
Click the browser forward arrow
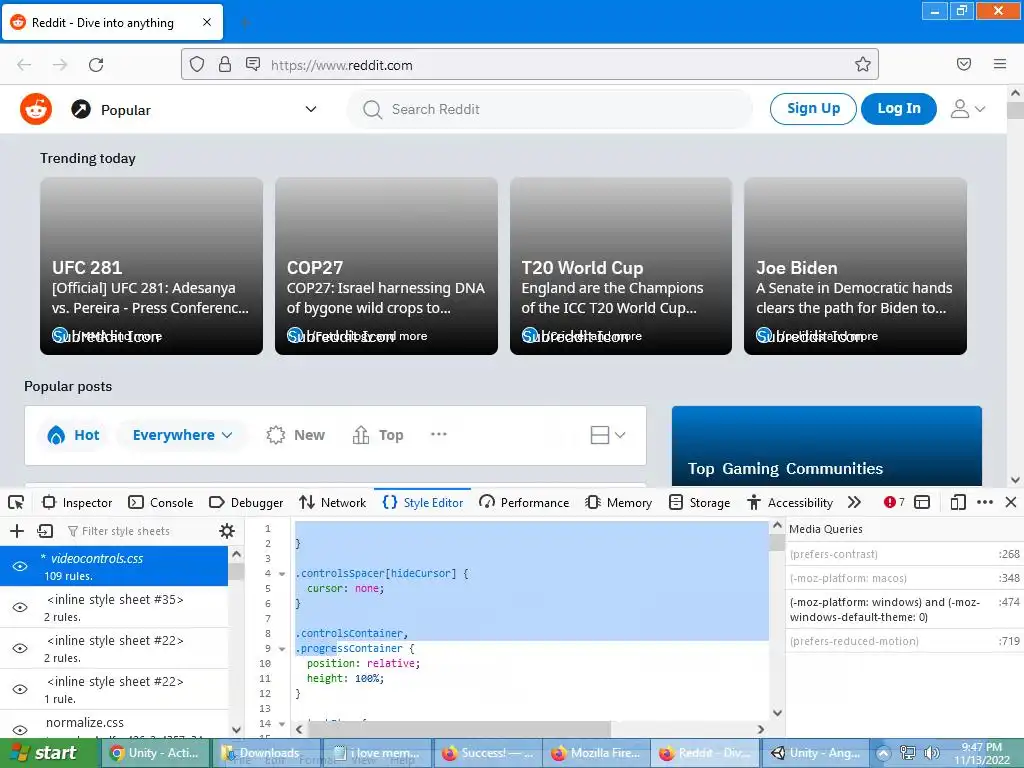pyautogui.click(x=60, y=65)
